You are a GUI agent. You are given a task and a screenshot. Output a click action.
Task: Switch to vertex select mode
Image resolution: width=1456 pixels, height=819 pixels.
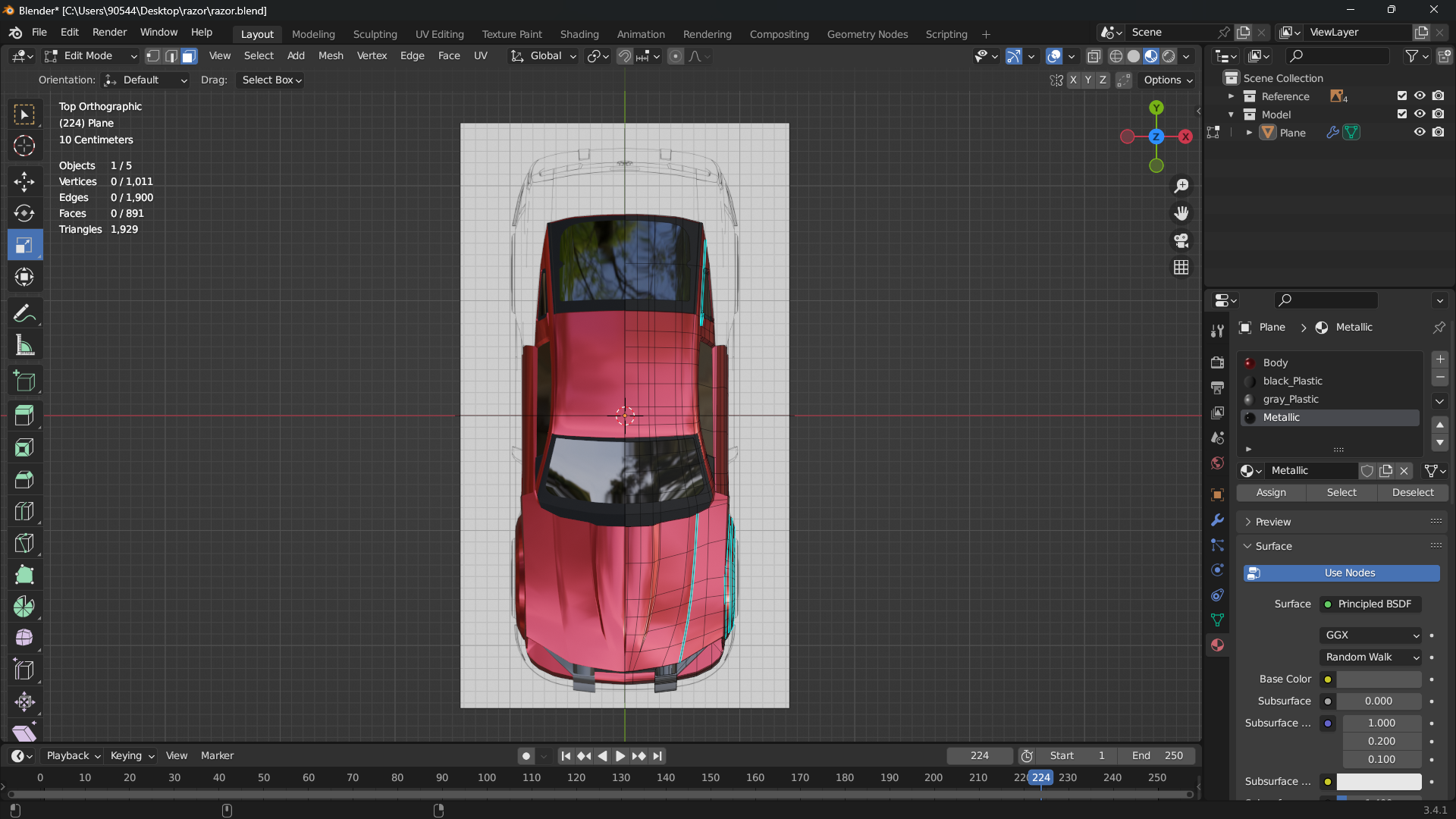point(153,56)
